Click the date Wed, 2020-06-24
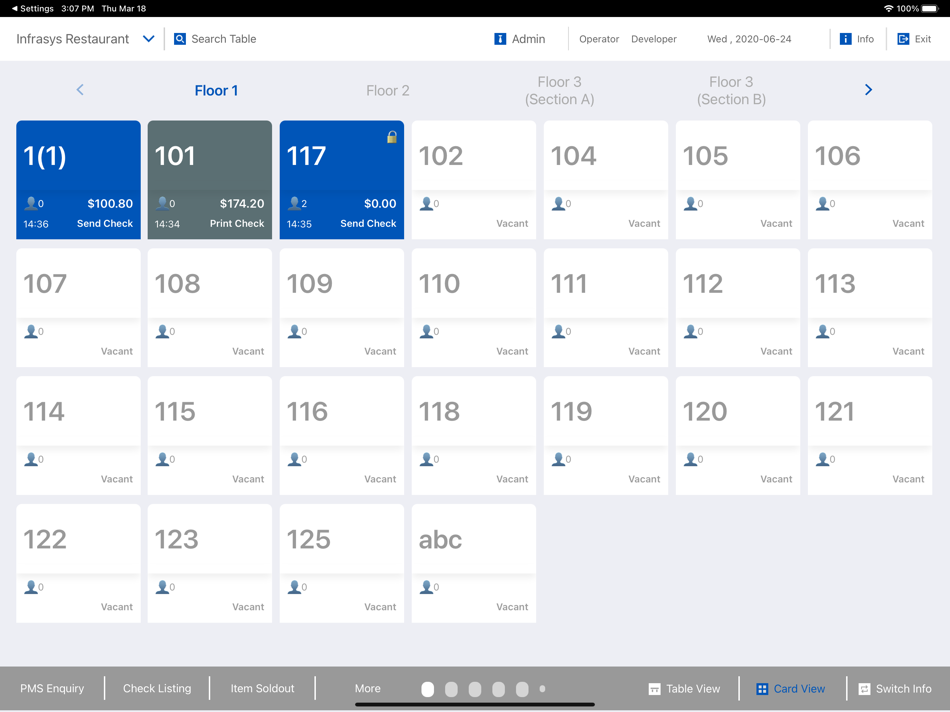 749,39
